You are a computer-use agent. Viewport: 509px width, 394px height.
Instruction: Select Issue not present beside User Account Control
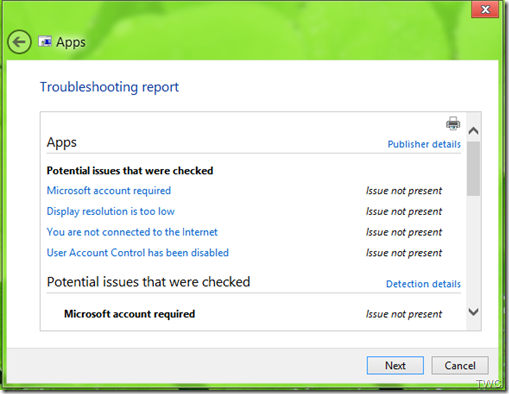[x=404, y=253]
